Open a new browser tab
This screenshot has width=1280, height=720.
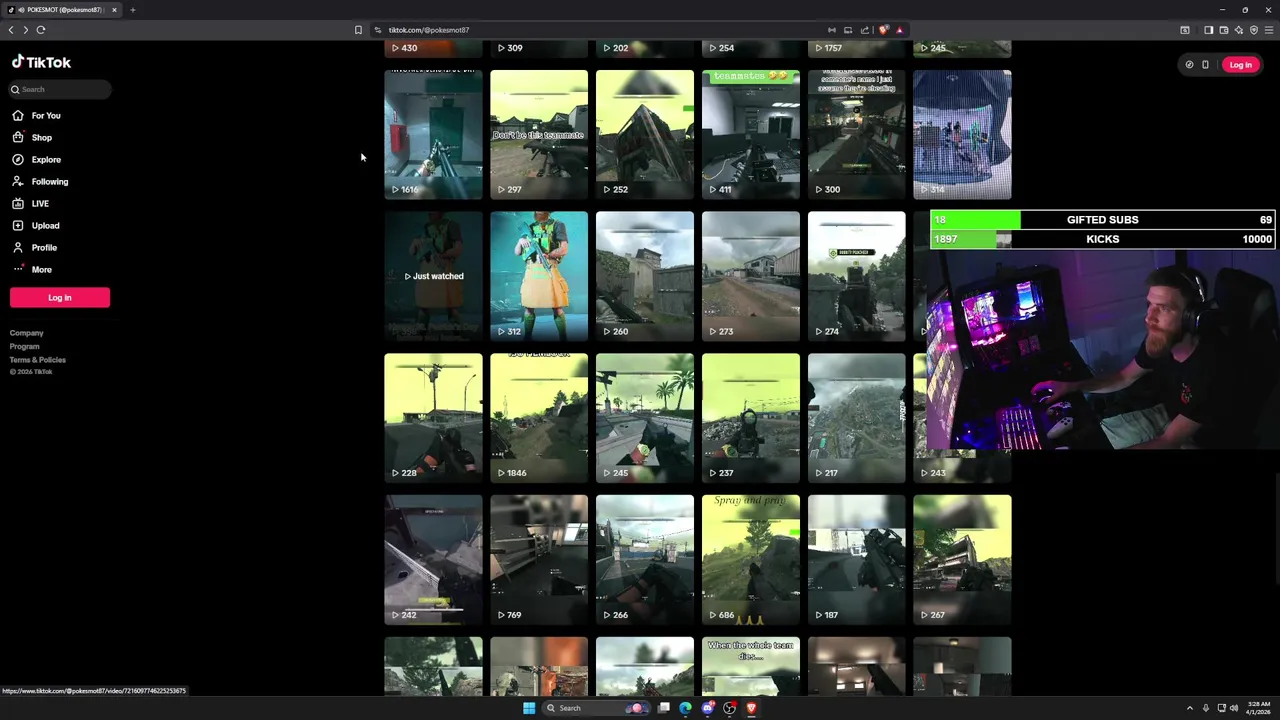click(x=132, y=10)
